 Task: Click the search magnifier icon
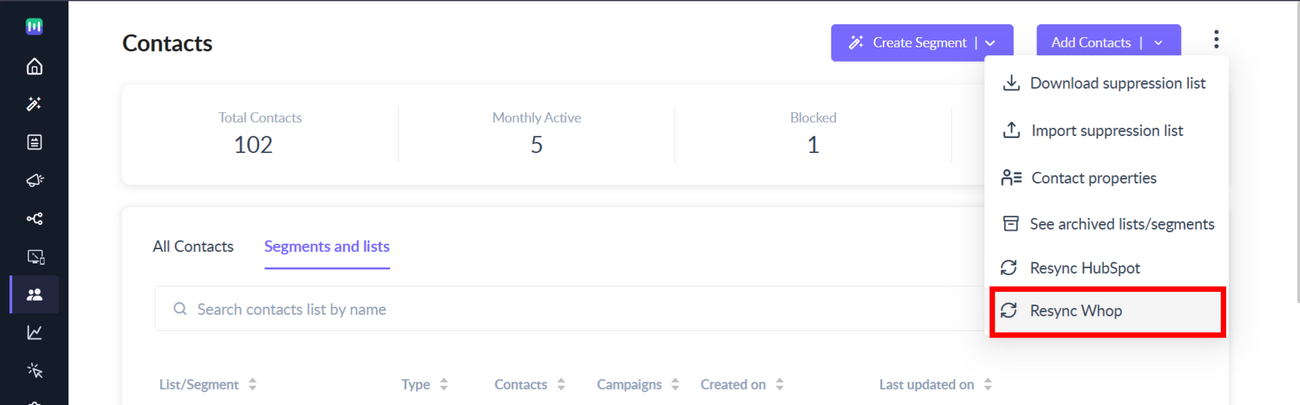(180, 309)
